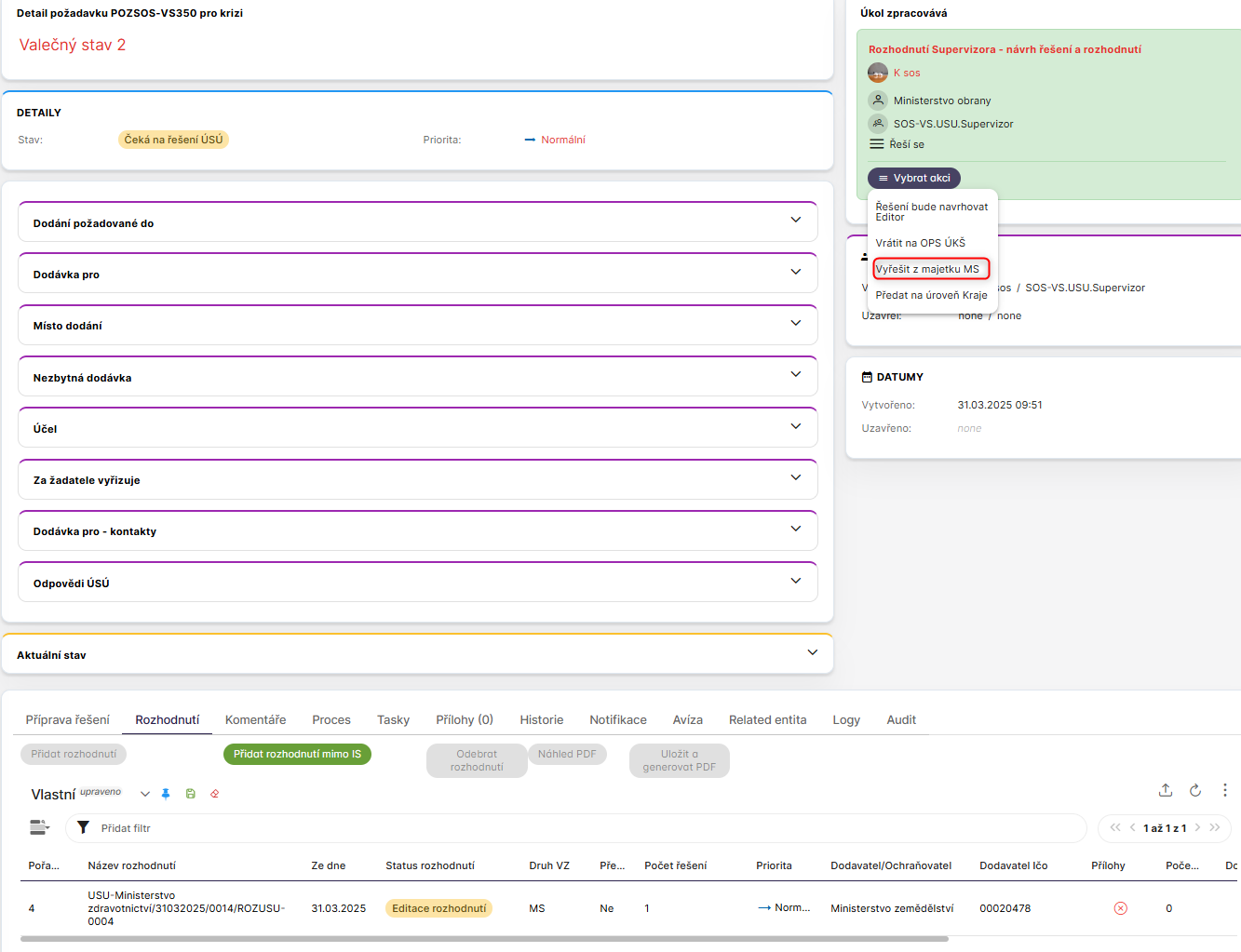Save the view using the green disk icon
Screen dimensions: 1241x952
coord(191,794)
